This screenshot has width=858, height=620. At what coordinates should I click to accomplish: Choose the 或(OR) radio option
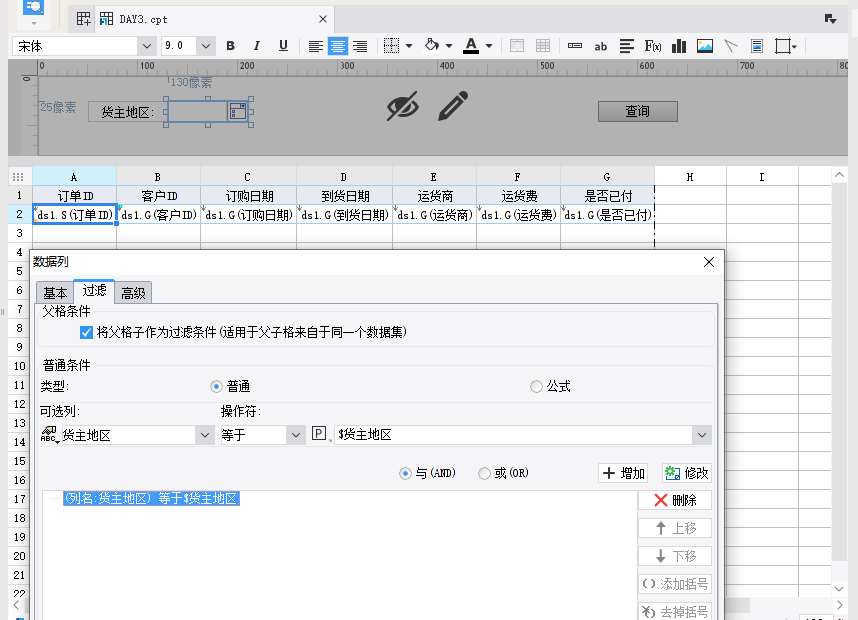click(x=485, y=473)
